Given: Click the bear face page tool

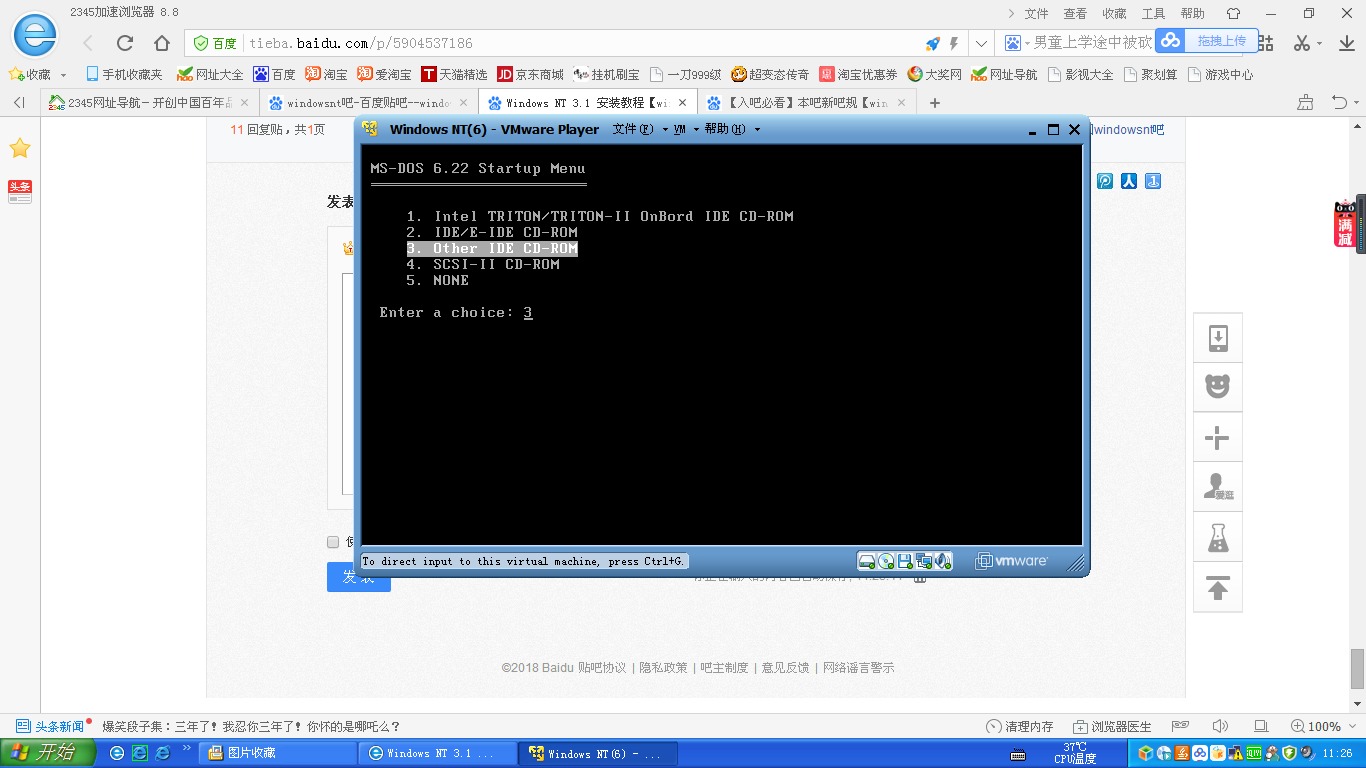Looking at the screenshot, I should click(1218, 387).
